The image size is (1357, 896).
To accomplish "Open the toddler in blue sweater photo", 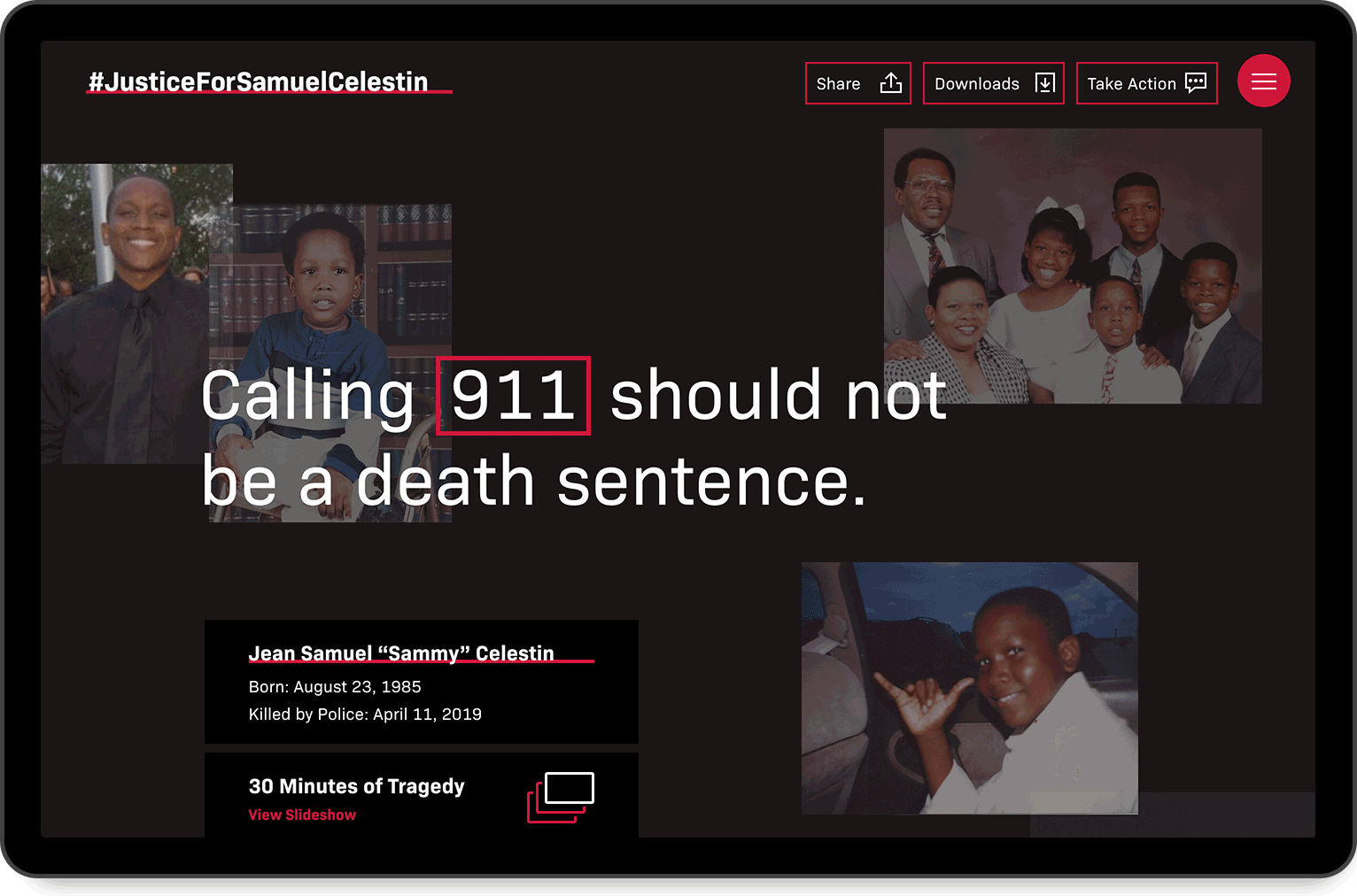I will (330, 363).
